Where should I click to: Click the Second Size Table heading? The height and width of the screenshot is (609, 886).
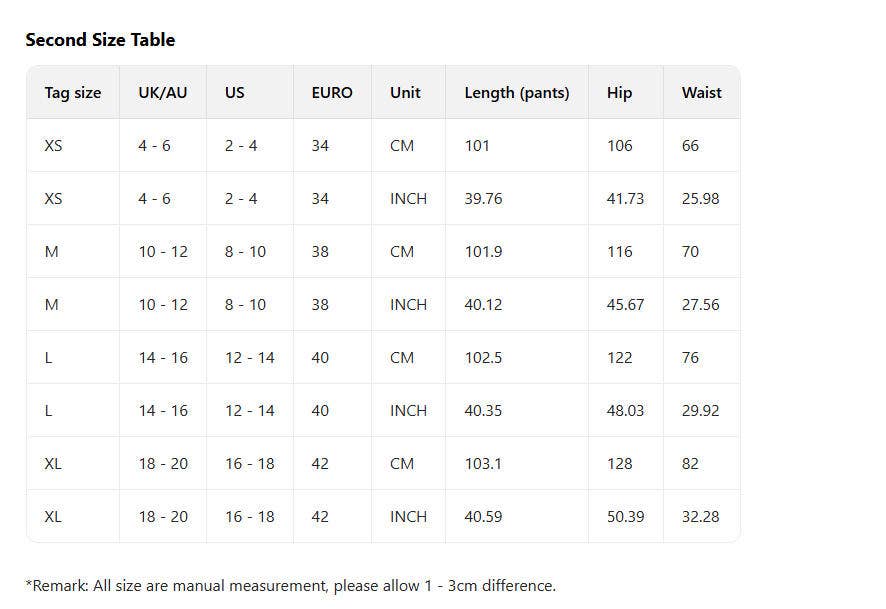(x=100, y=40)
